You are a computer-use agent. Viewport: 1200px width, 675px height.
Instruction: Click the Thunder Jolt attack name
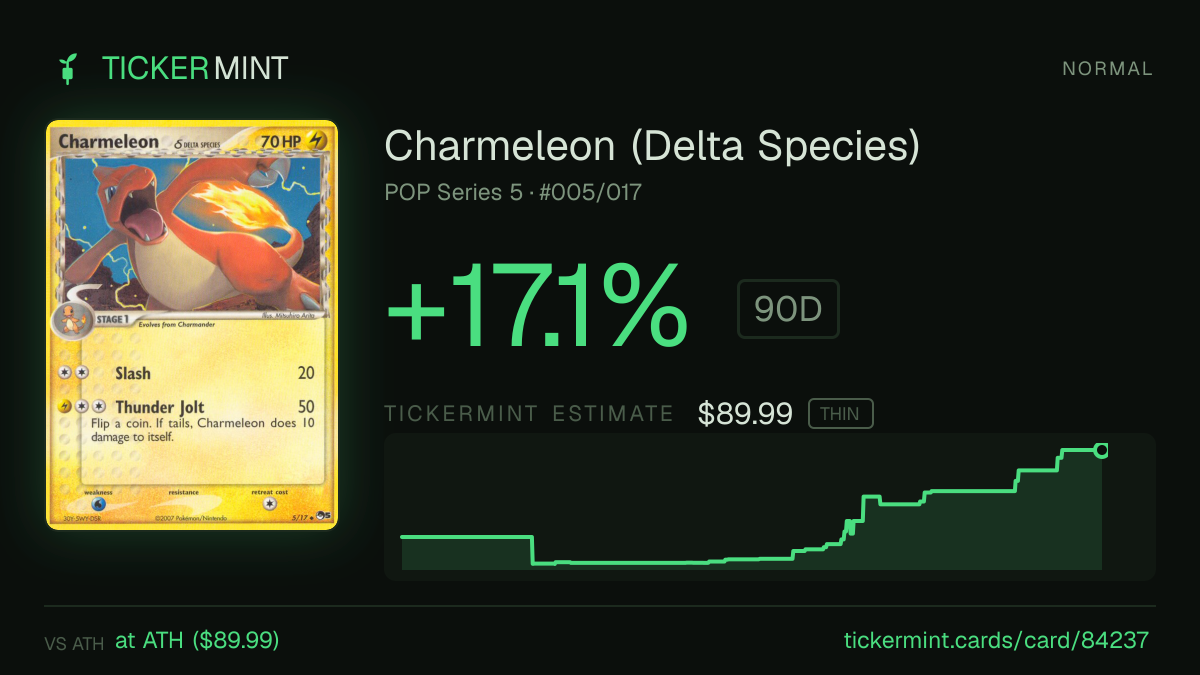[x=160, y=407]
